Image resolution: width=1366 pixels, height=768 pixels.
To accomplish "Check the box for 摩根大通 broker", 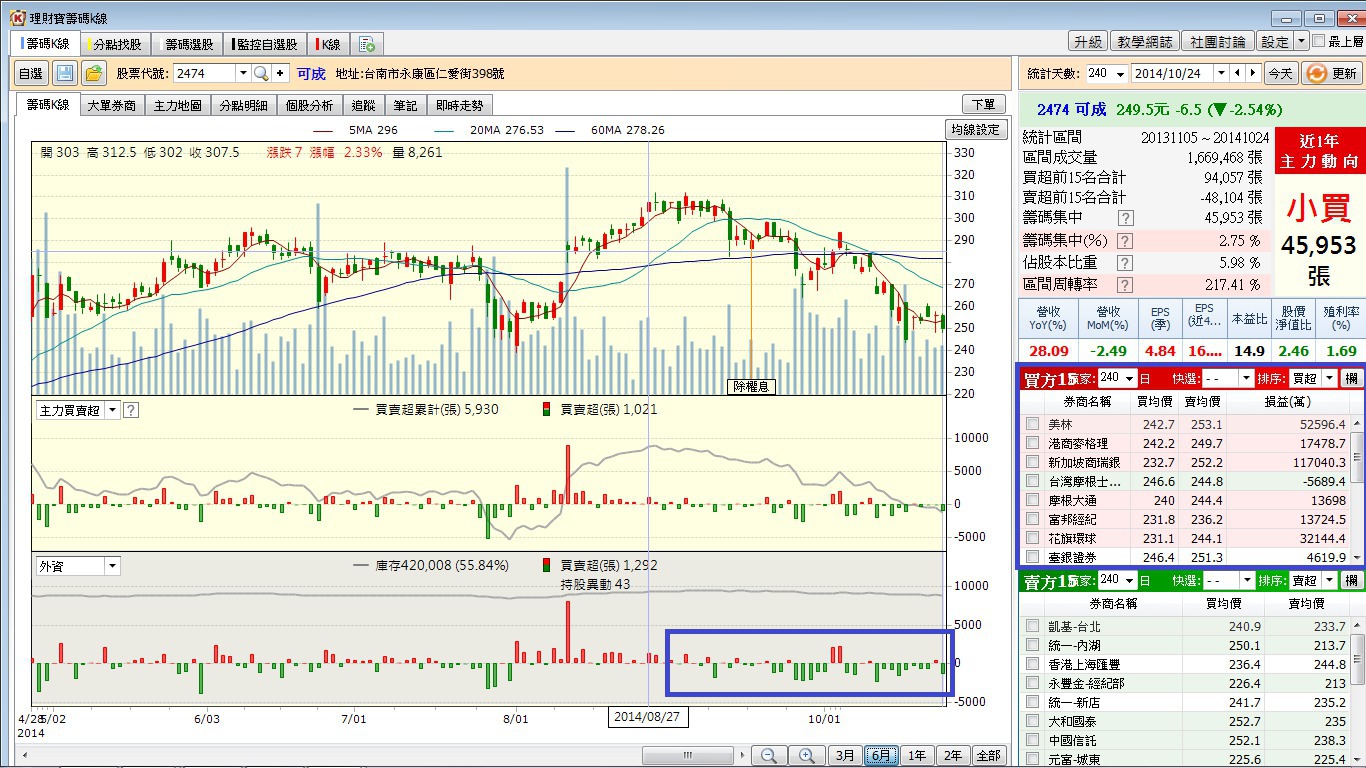I will coord(1032,500).
